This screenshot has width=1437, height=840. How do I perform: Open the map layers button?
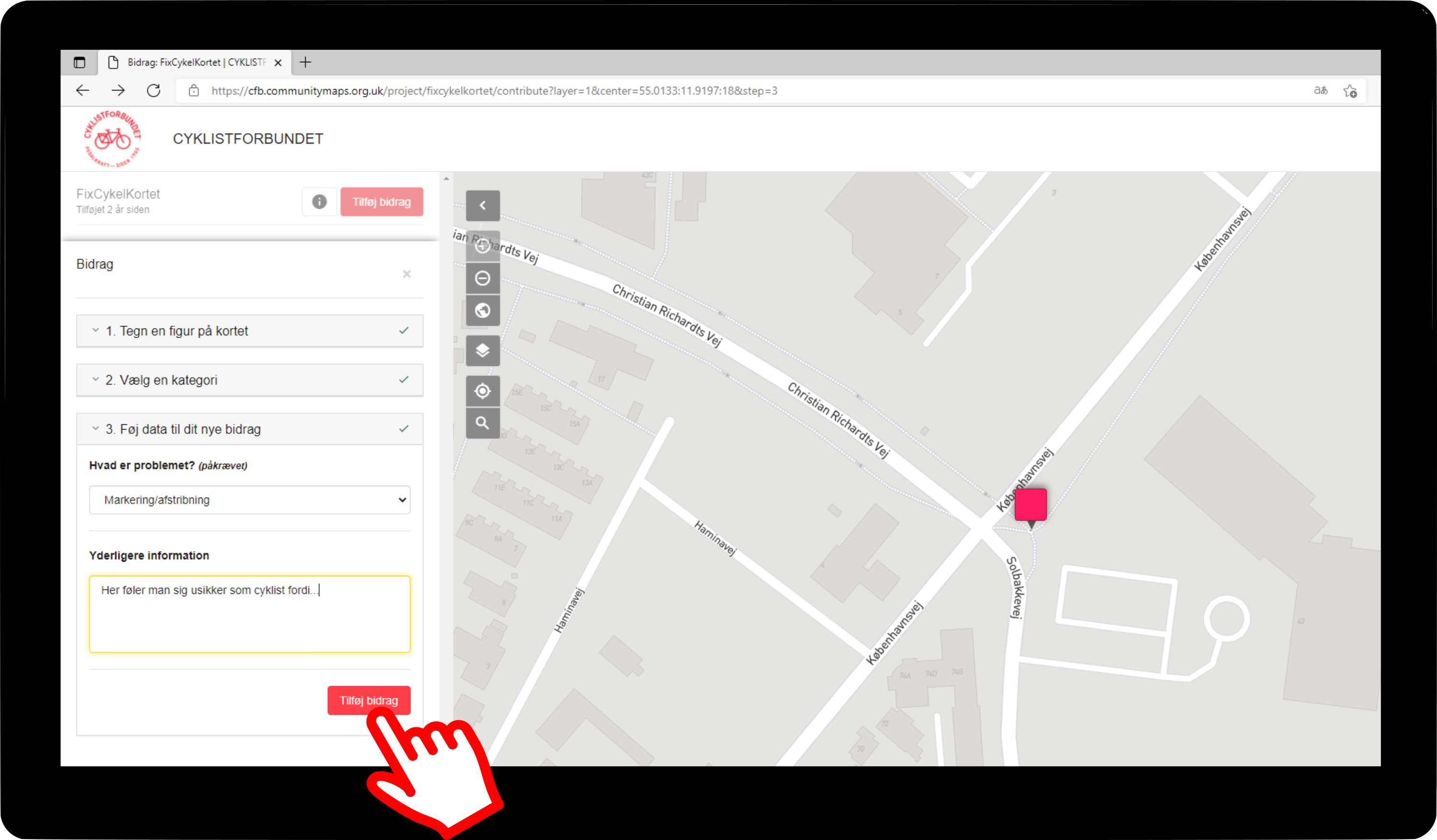tap(482, 350)
